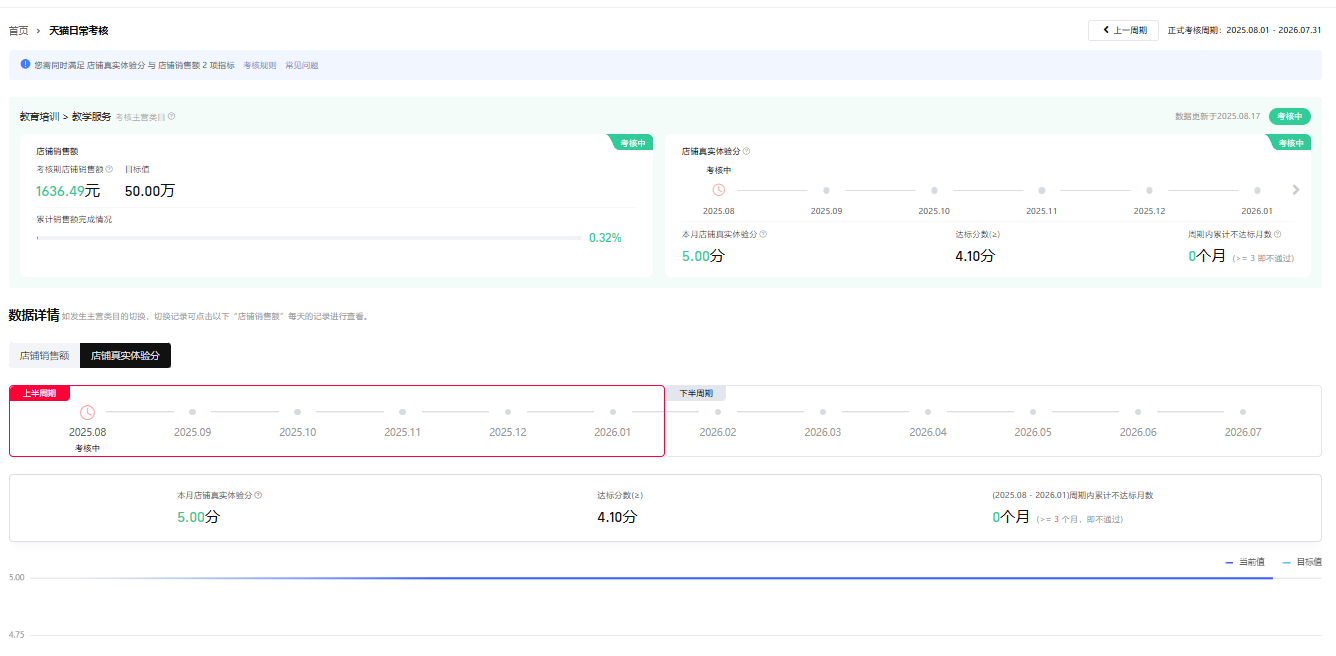Click help icon next to 周期内累计不达标月数
Screen dimensions: 1336x656
[x=1277, y=234]
